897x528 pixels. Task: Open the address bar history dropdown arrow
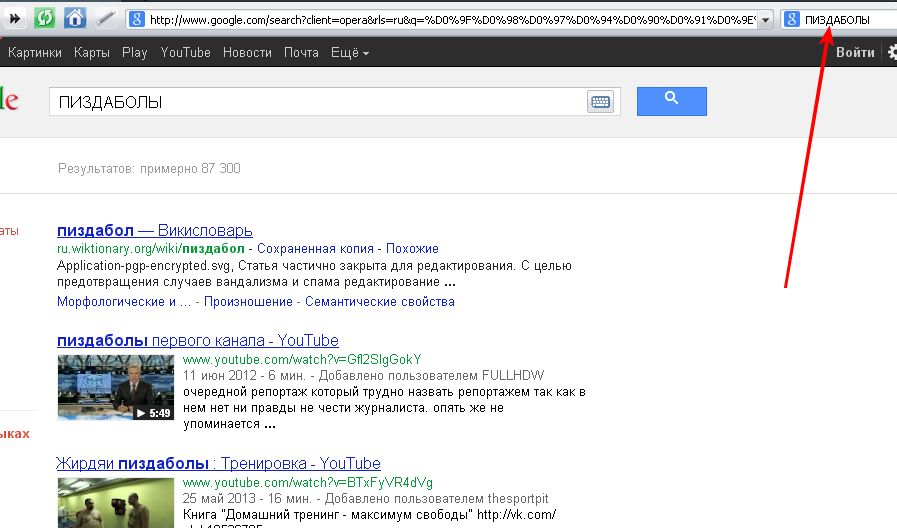(765, 20)
